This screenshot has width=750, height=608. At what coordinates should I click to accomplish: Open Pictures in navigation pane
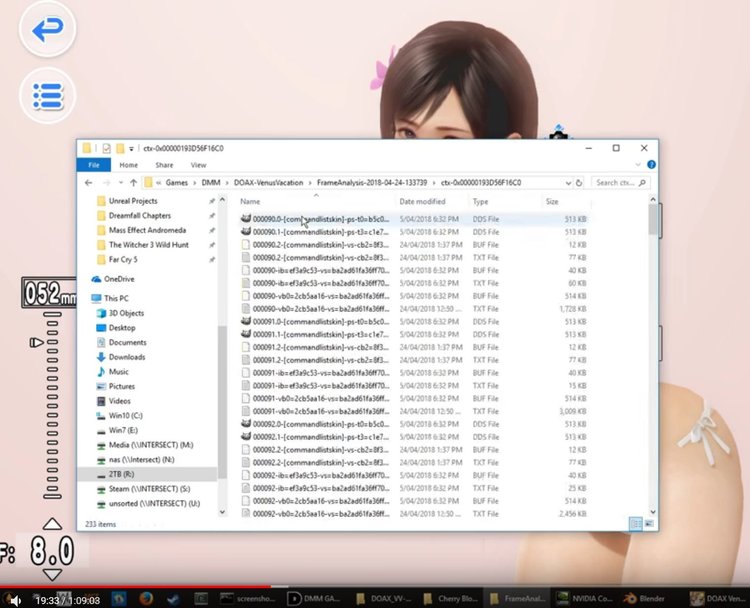pos(121,386)
